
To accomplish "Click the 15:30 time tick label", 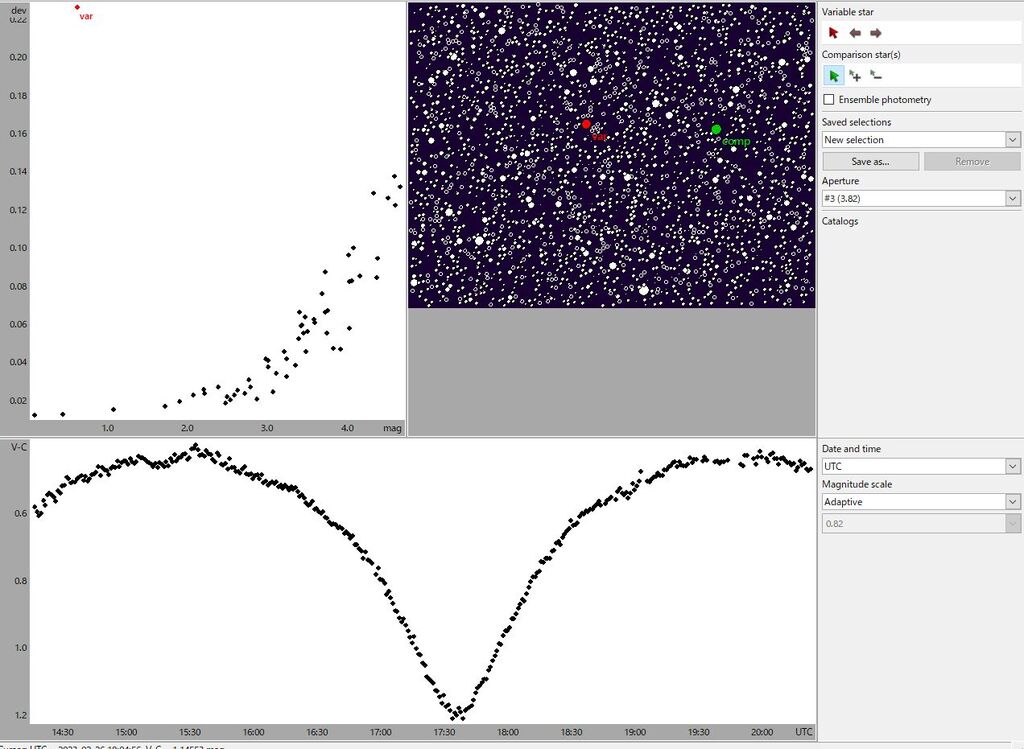I will tap(190, 732).
